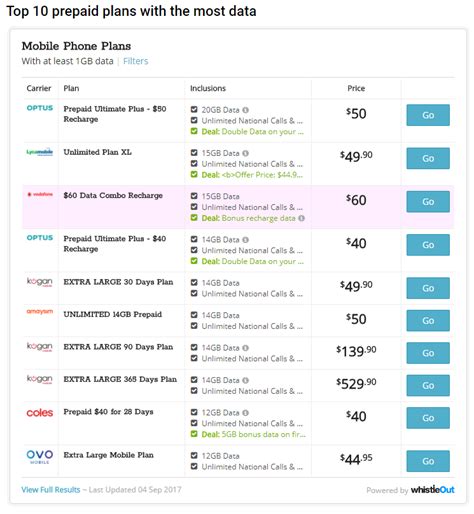The height and width of the screenshot is (514, 474).
Task: Click Go for the Kogan 365 Days Plan
Action: tap(428, 385)
